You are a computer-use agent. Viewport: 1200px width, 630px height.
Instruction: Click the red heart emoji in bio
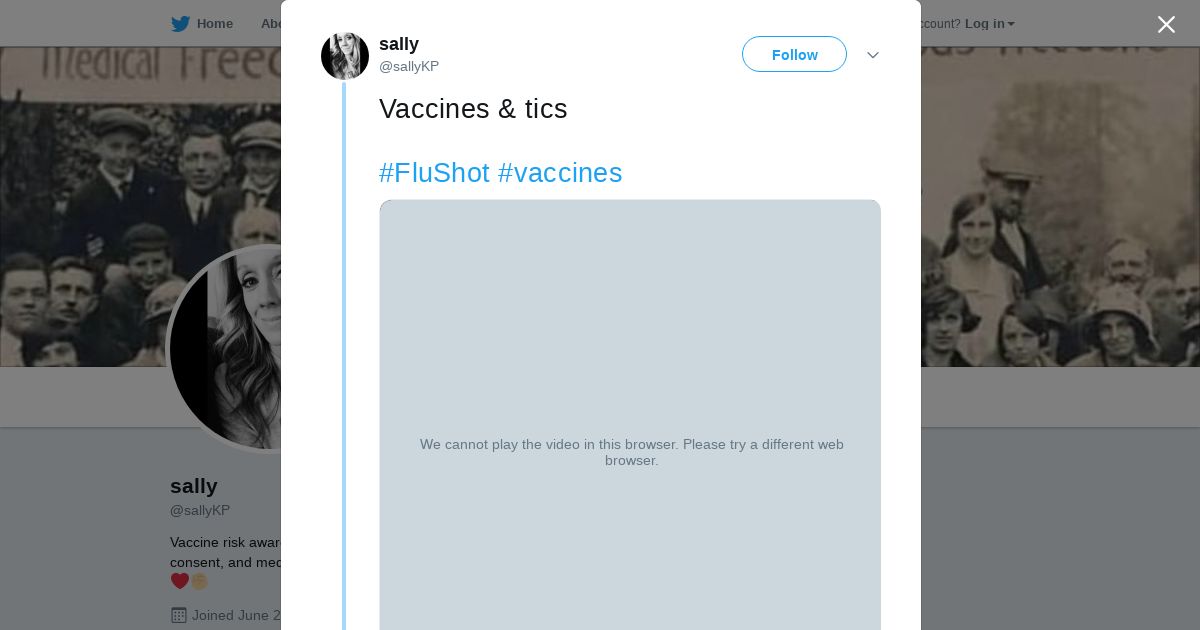(180, 581)
